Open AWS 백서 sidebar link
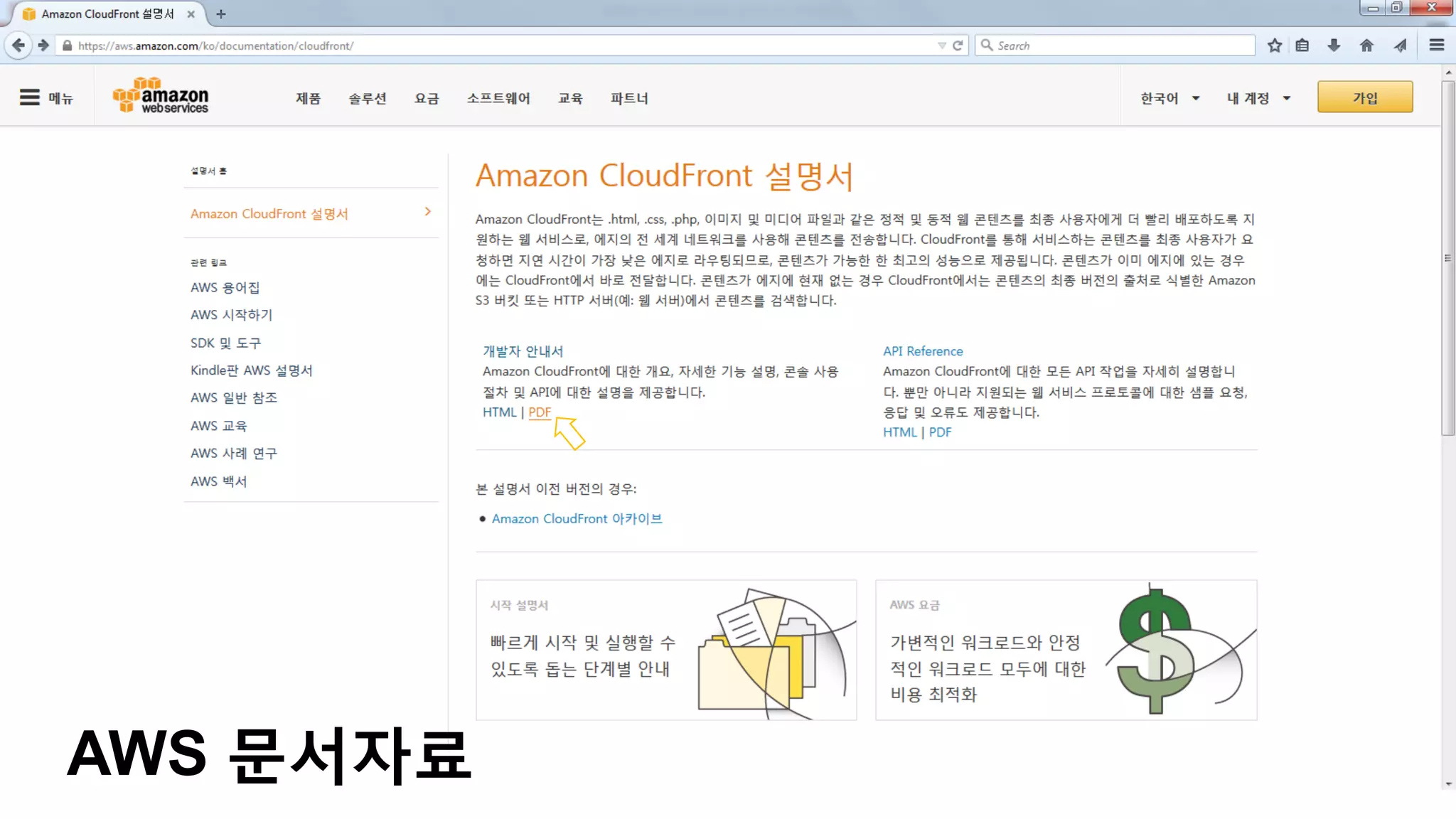 coord(218,481)
